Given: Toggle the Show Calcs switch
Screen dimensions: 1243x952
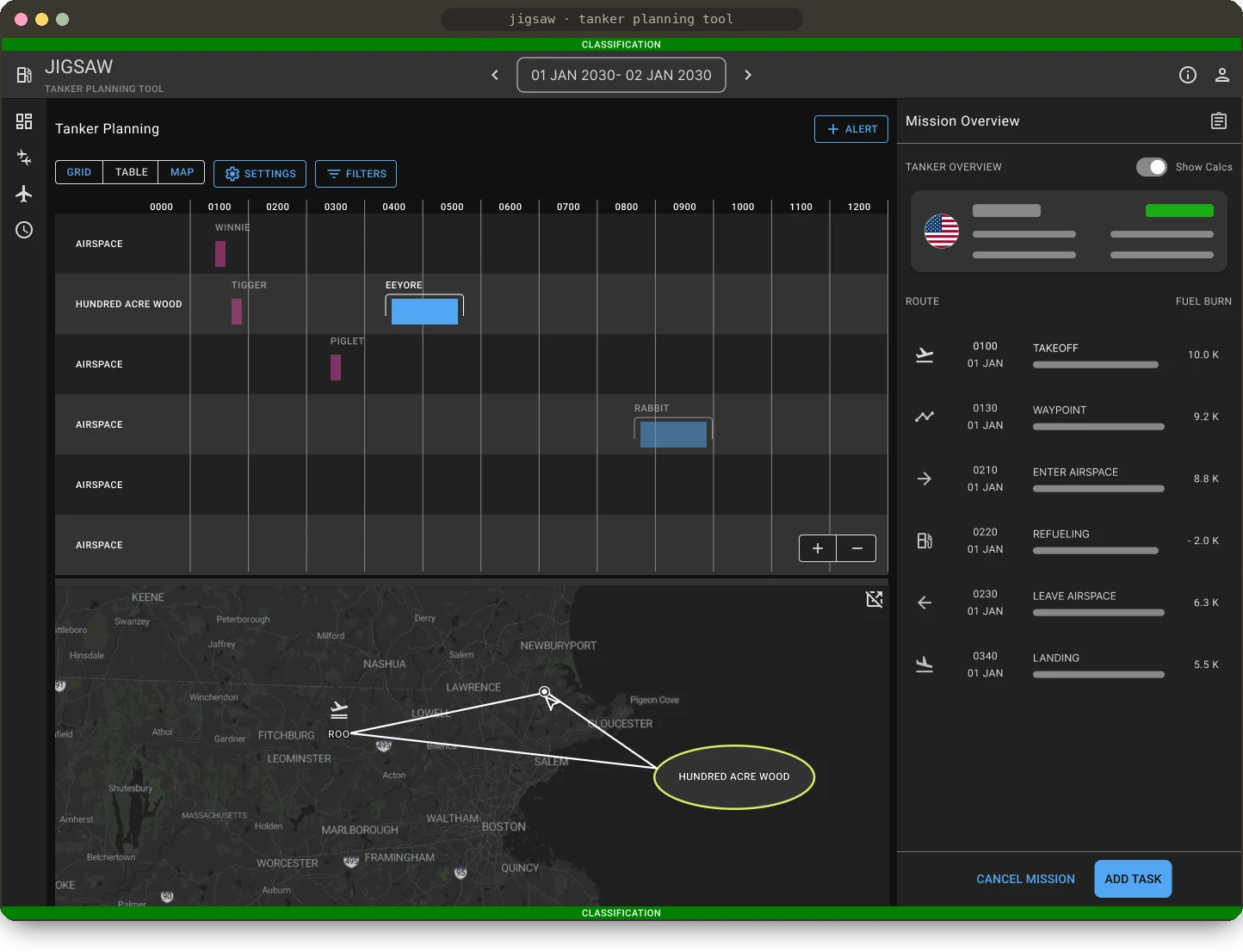Looking at the screenshot, I should pyautogui.click(x=1152, y=167).
